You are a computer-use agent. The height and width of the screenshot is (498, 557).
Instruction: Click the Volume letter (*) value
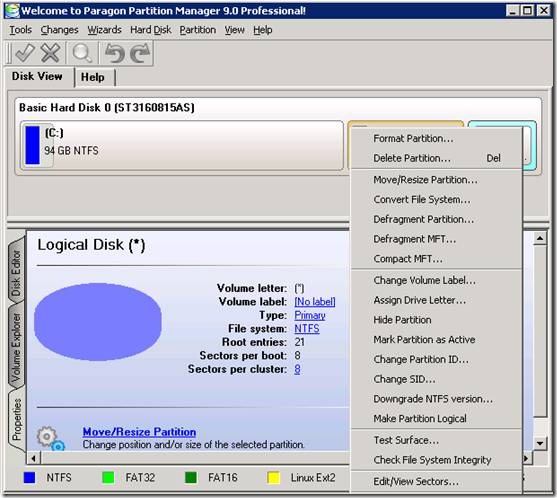point(299,288)
